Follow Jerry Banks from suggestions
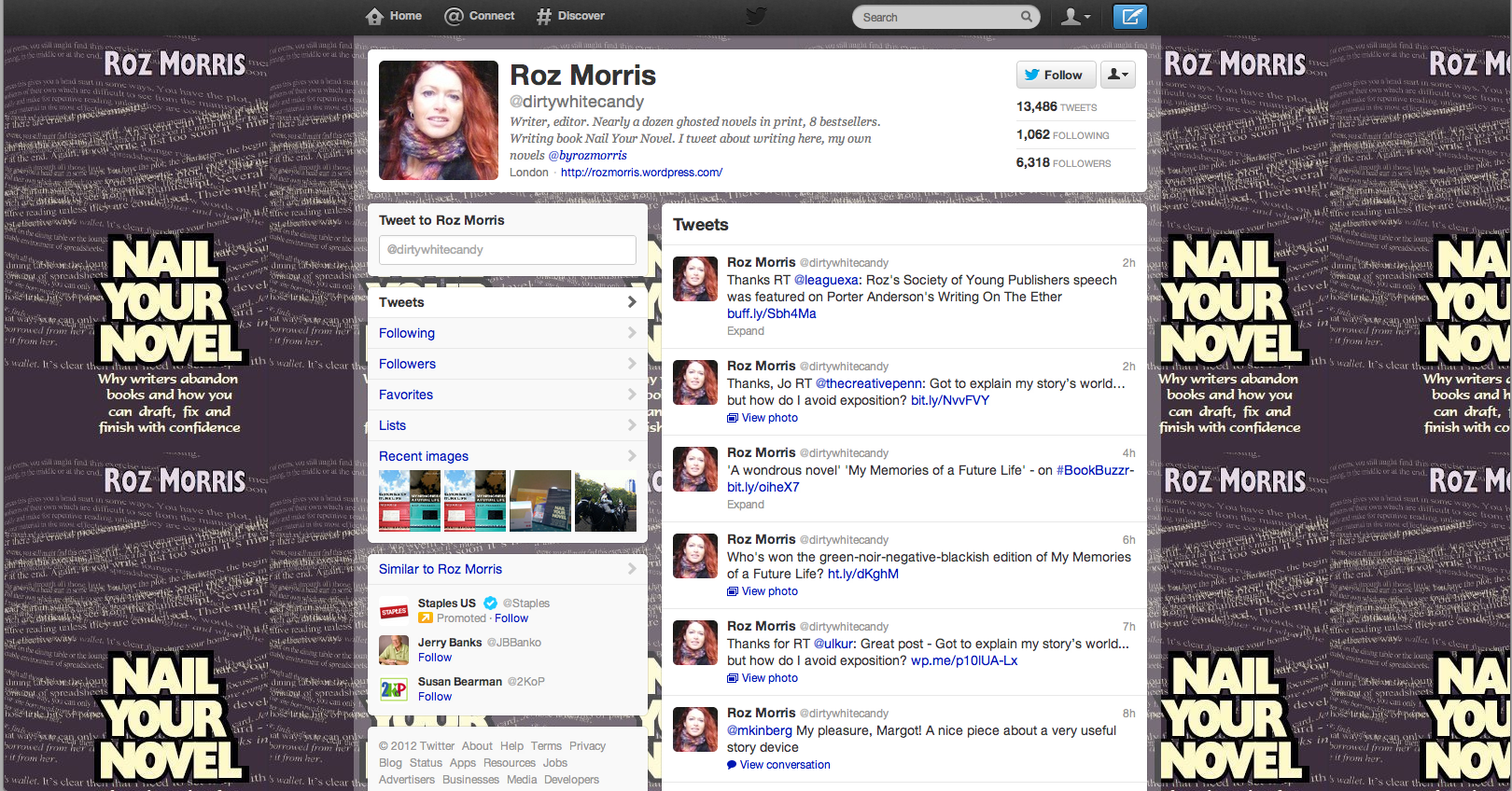The height and width of the screenshot is (791, 1512). coord(435,658)
